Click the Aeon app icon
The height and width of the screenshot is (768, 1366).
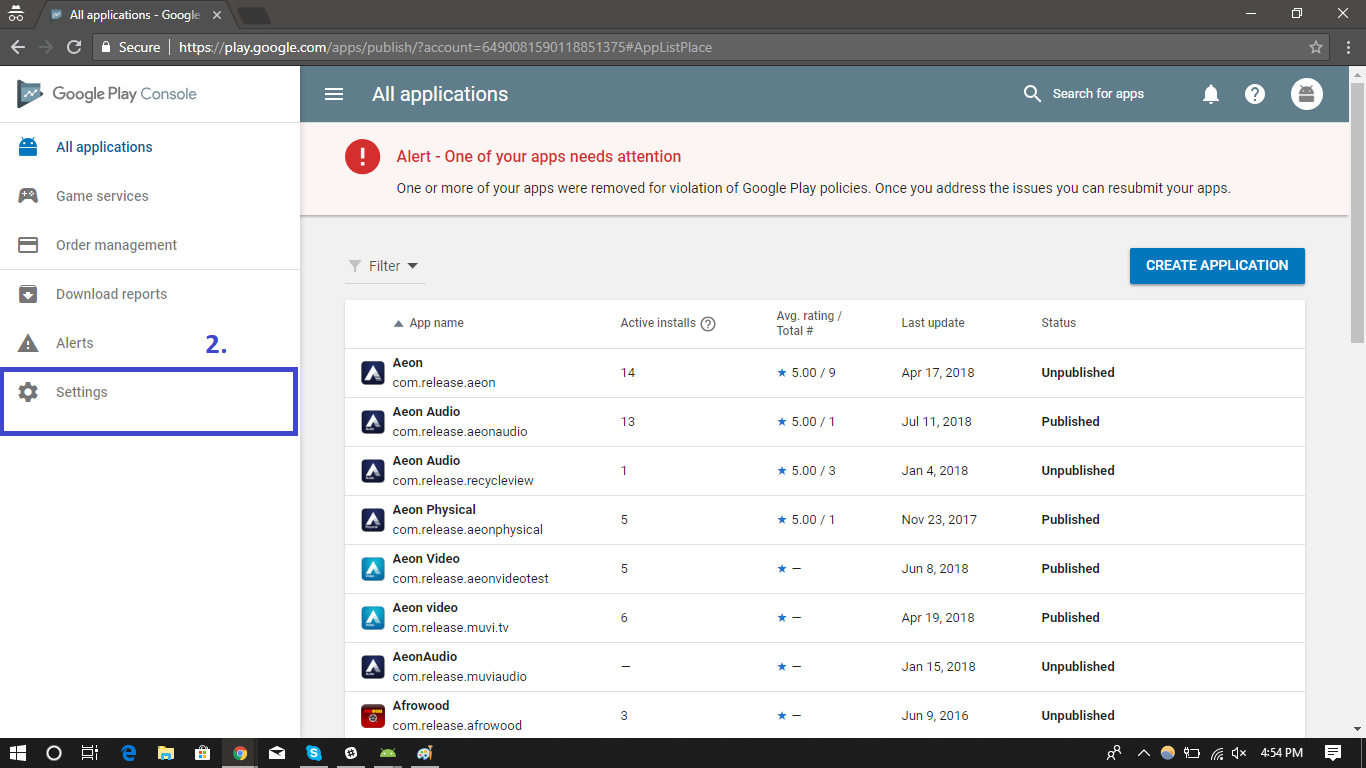coord(373,373)
